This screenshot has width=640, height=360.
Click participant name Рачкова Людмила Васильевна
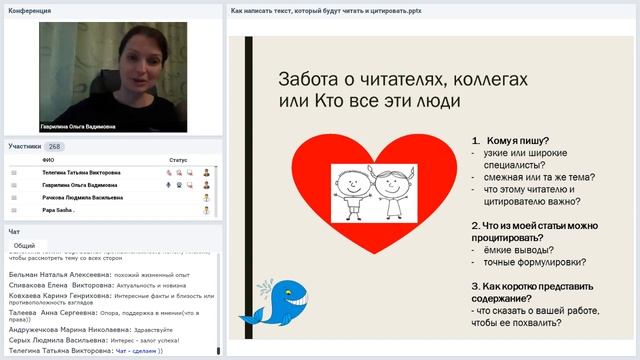pos(82,198)
